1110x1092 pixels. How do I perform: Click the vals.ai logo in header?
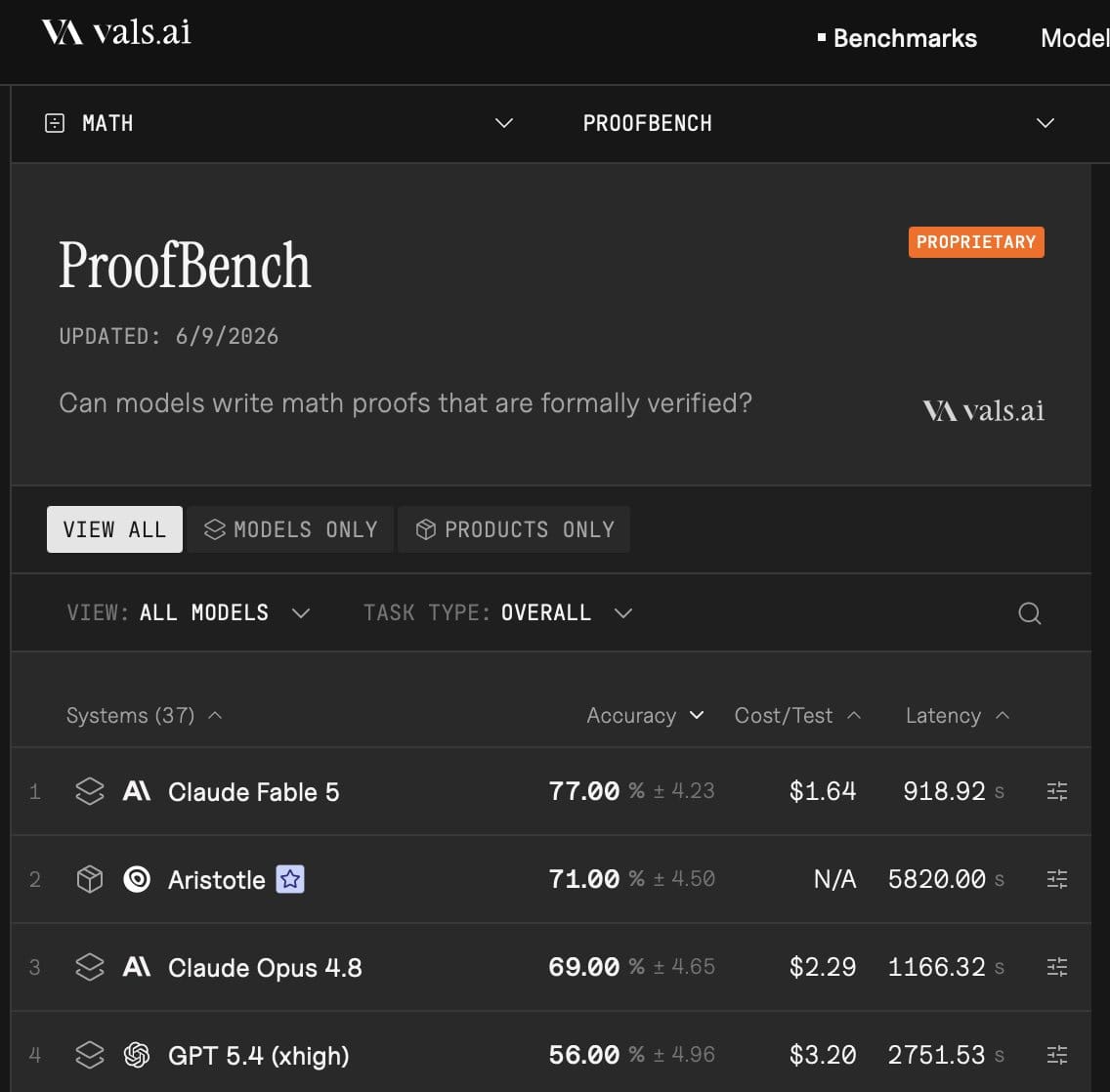click(116, 32)
